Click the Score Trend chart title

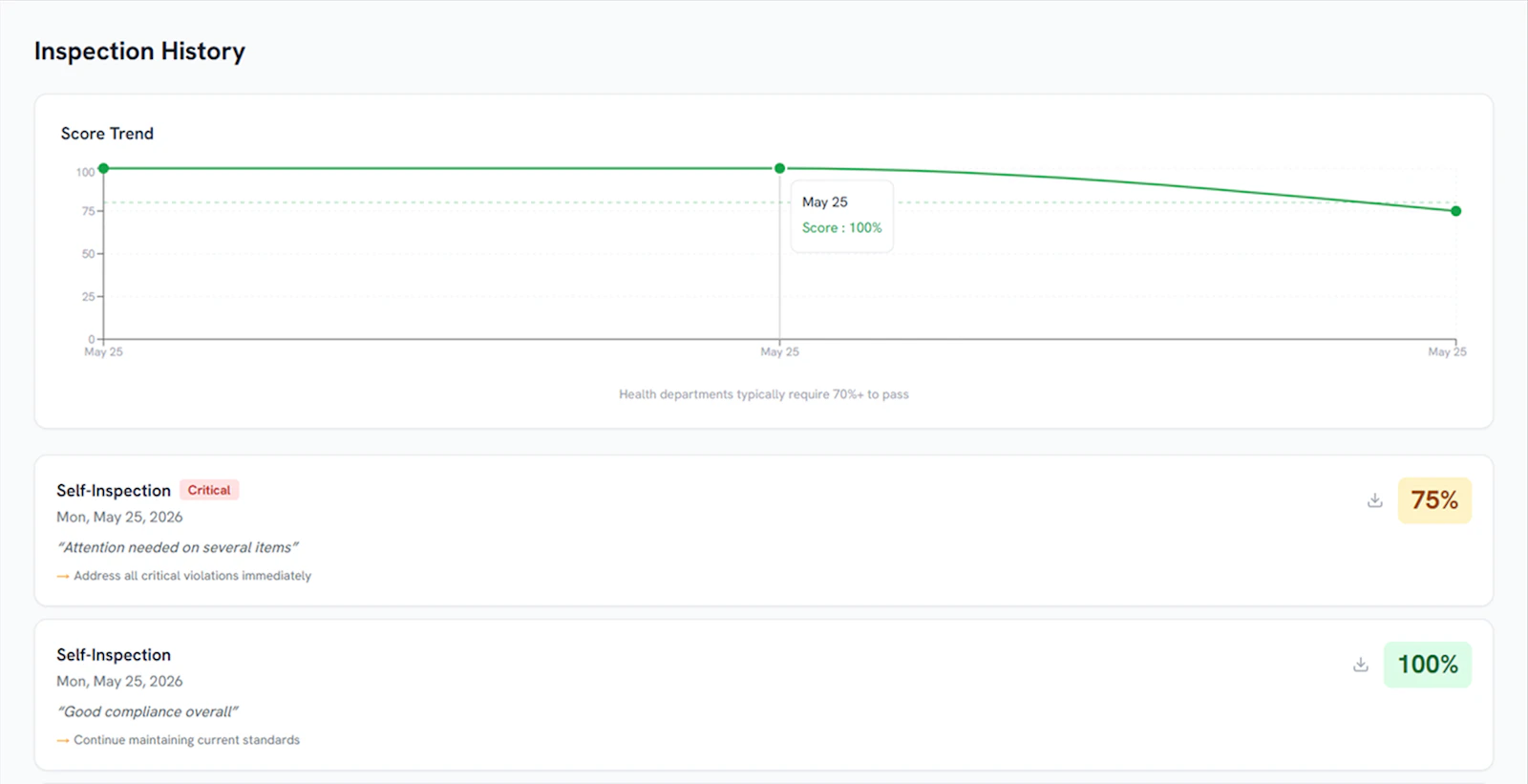(107, 134)
